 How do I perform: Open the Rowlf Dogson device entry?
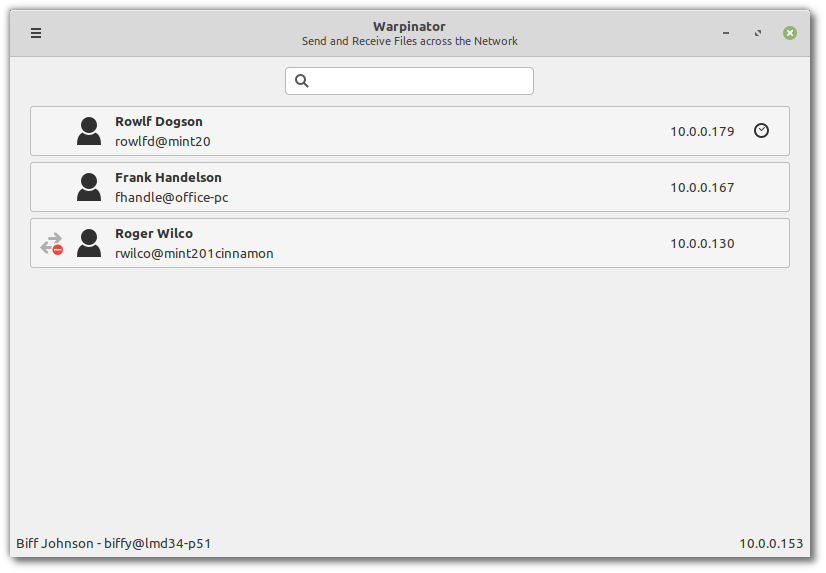coord(410,131)
